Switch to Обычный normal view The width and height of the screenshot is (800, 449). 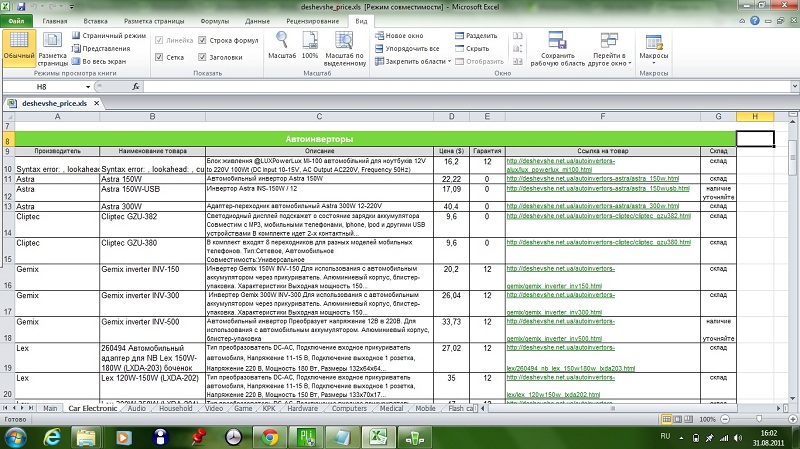[x=19, y=48]
